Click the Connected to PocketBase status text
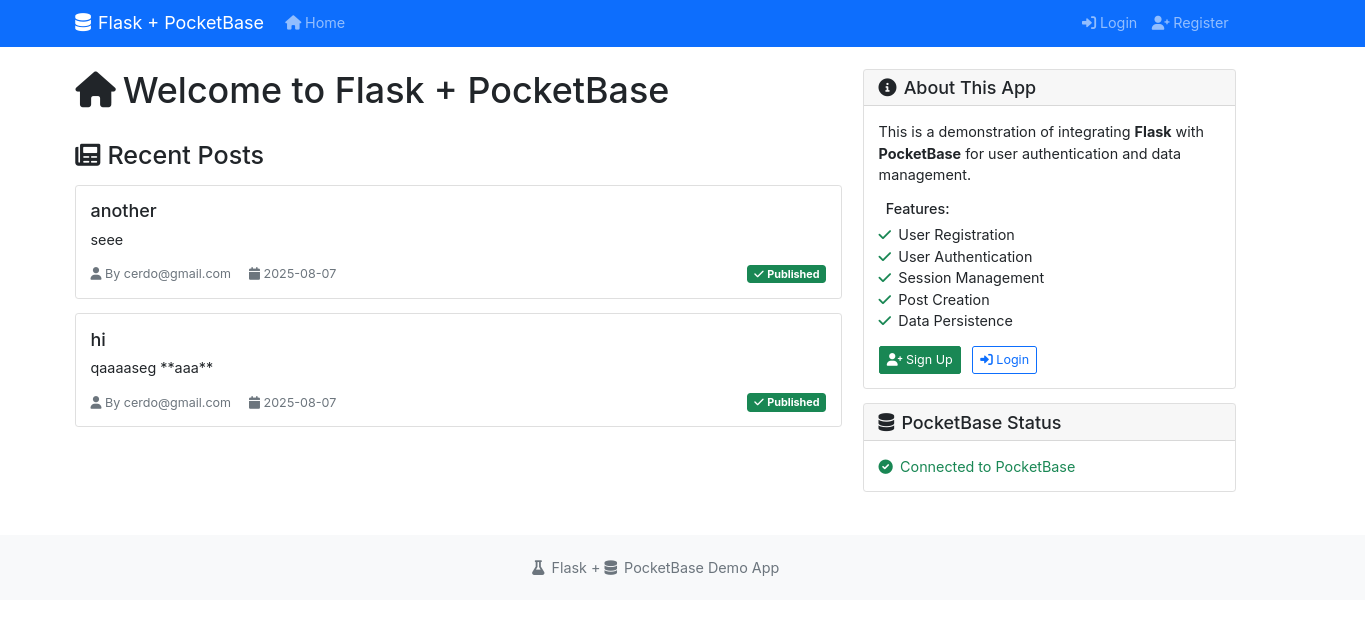Screen dimensions: 1365x620 coord(987,467)
